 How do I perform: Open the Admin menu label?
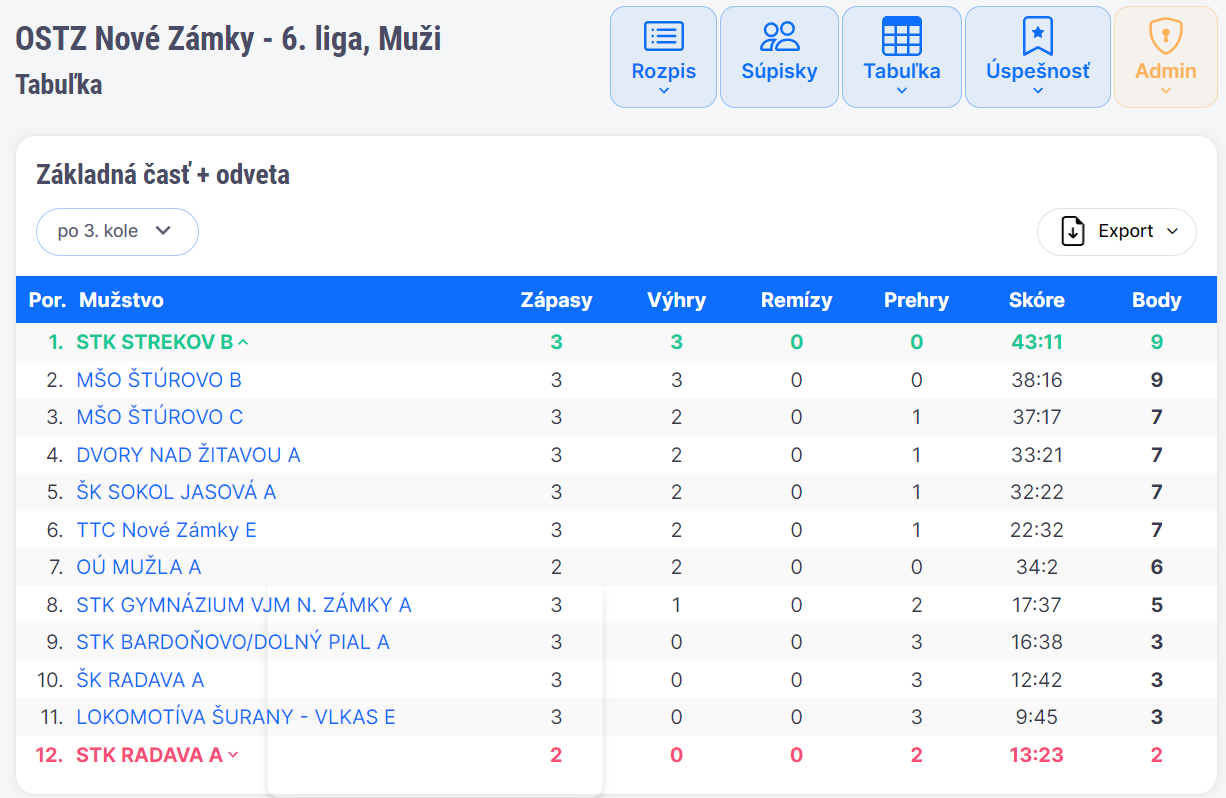(x=1165, y=71)
